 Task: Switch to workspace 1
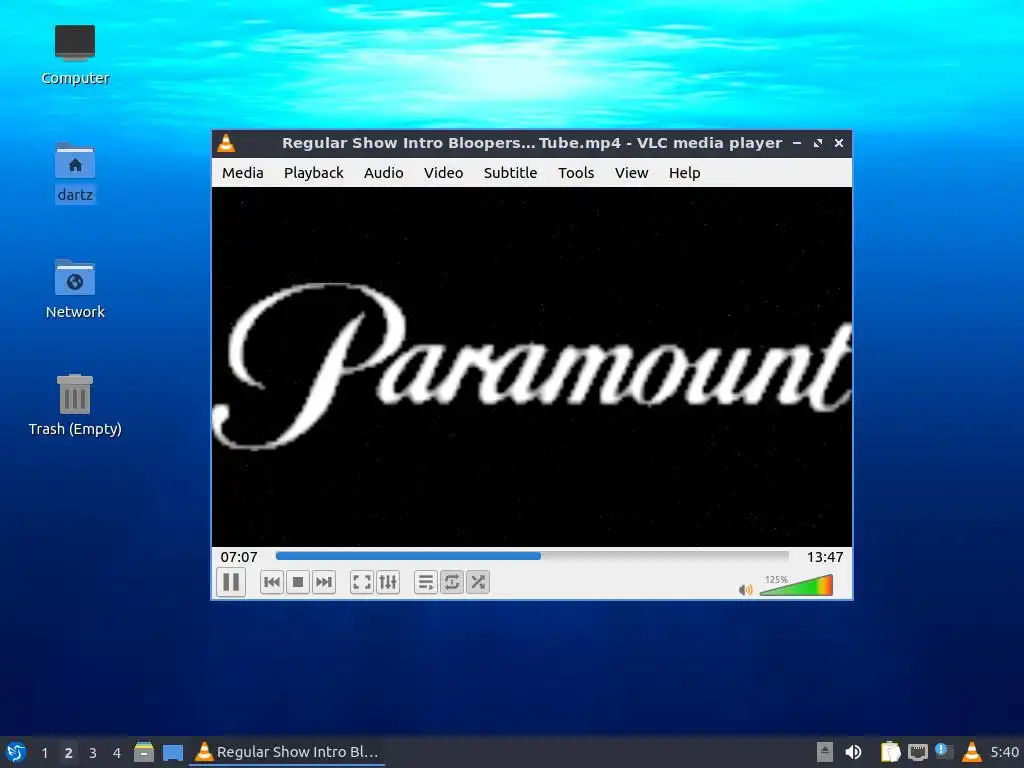tap(44, 753)
